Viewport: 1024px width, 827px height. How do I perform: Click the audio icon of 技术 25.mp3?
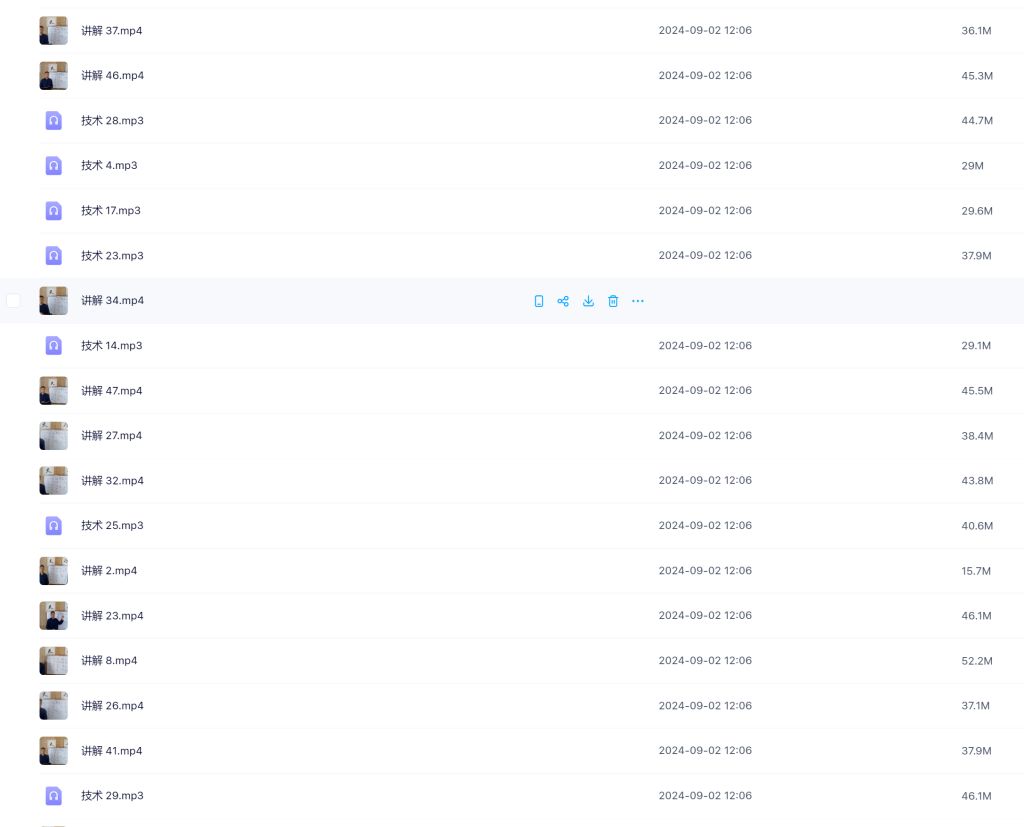click(x=54, y=526)
